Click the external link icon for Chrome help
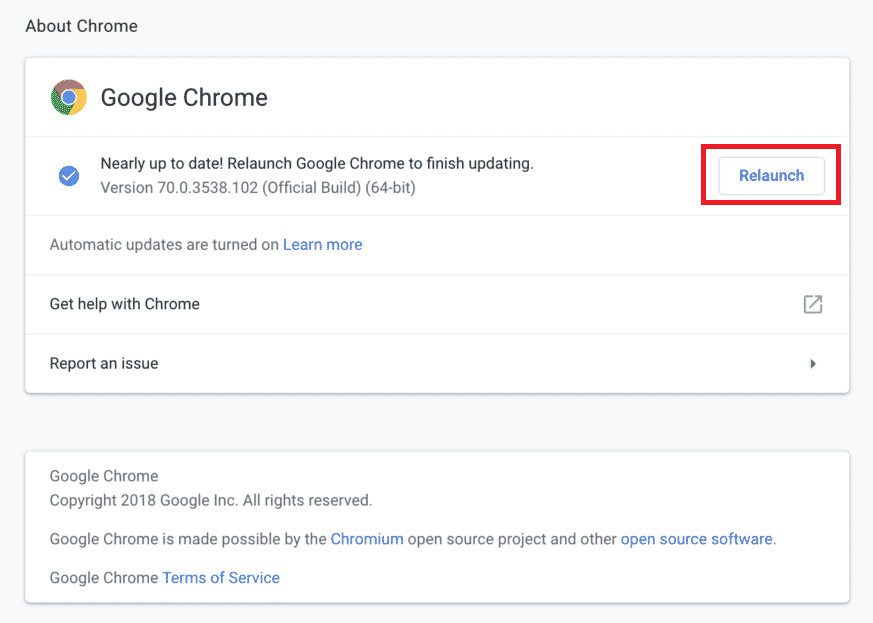 point(813,304)
